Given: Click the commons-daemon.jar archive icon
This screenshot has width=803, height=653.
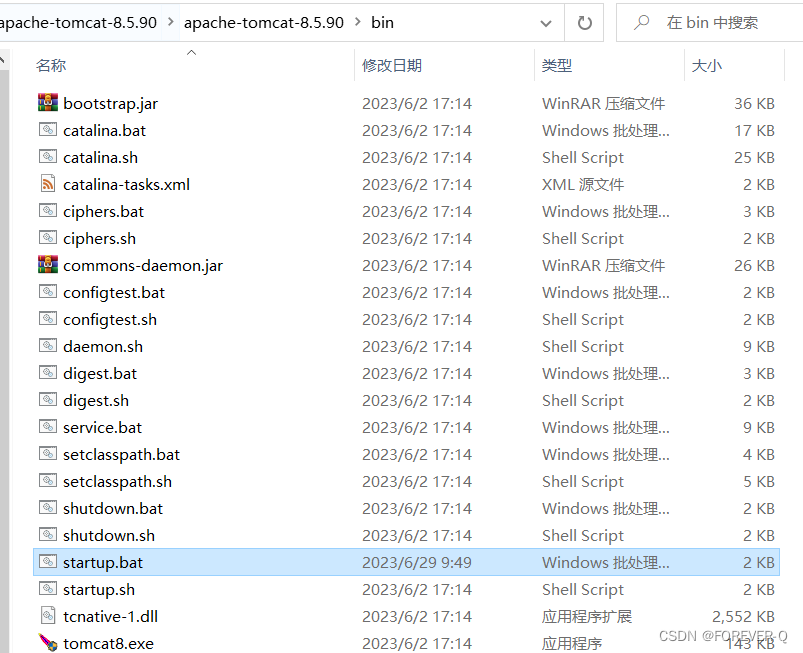Looking at the screenshot, I should [x=48, y=265].
